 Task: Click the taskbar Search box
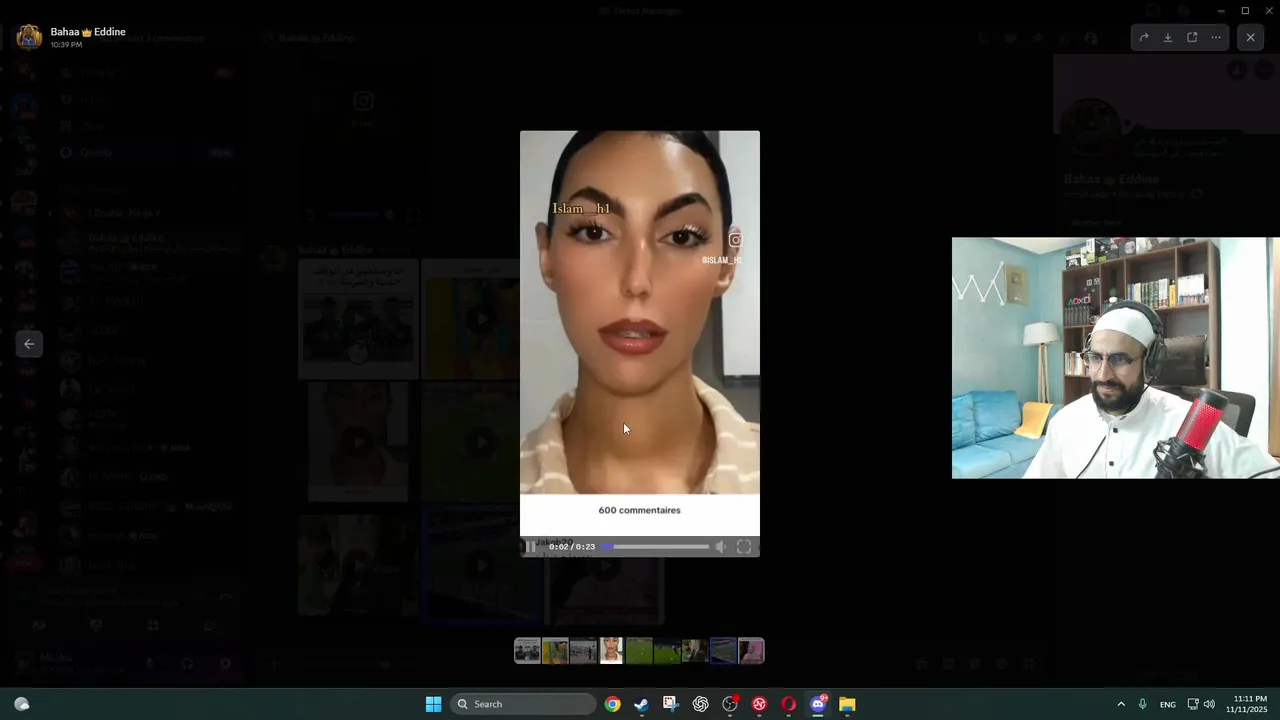pos(523,704)
